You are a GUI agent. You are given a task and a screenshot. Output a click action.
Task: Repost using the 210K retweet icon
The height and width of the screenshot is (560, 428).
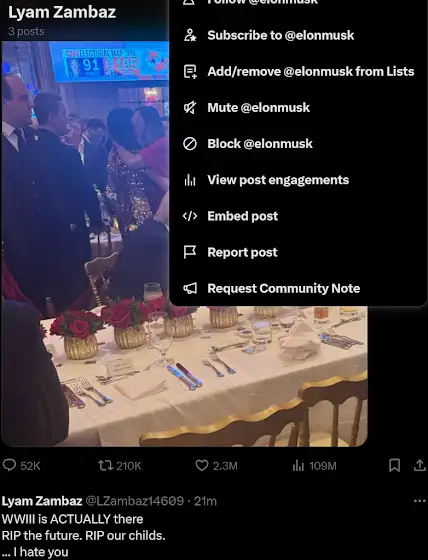pyautogui.click(x=105, y=465)
